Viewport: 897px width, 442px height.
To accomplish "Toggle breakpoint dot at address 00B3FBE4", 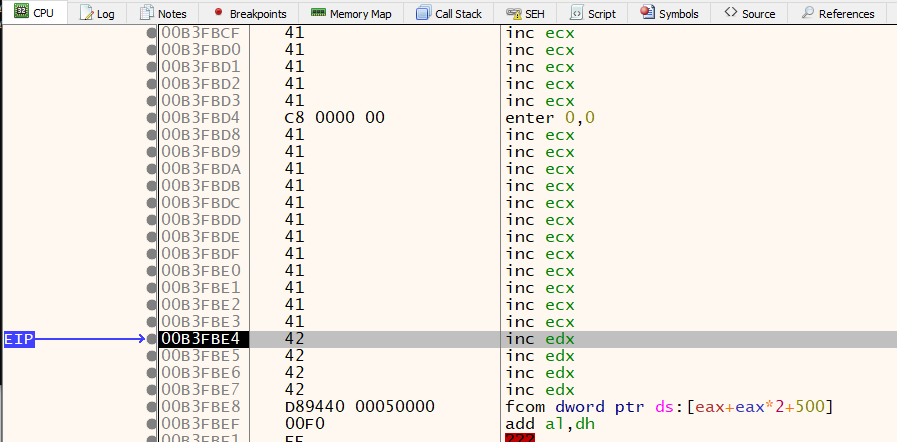I will tap(152, 339).
